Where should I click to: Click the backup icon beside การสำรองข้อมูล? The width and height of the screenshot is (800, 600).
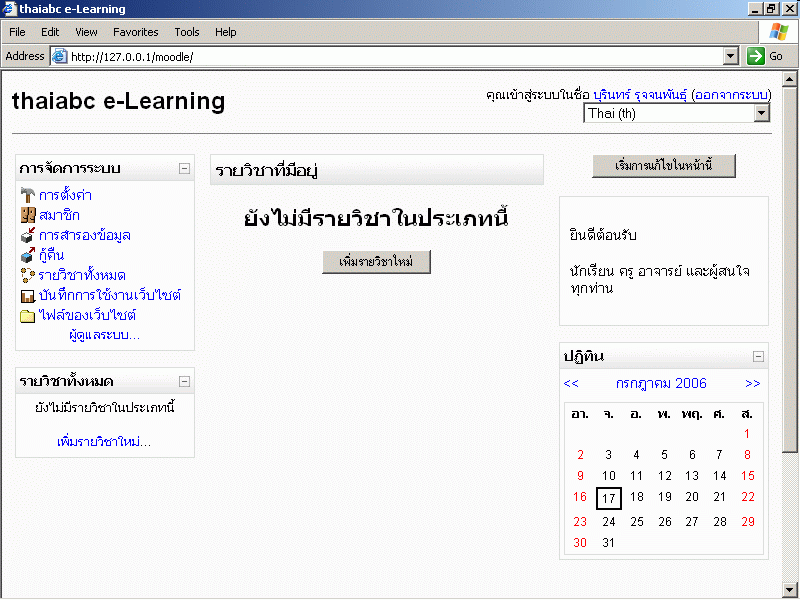pos(28,236)
